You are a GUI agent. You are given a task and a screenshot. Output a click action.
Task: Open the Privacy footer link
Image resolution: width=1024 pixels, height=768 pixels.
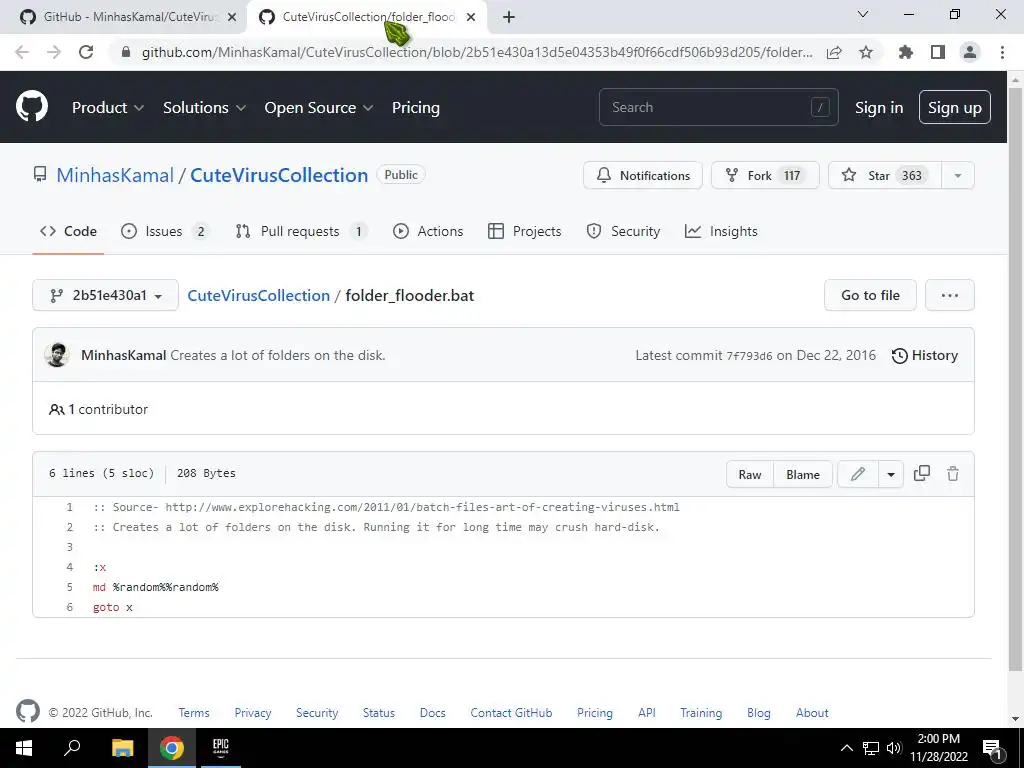(253, 712)
